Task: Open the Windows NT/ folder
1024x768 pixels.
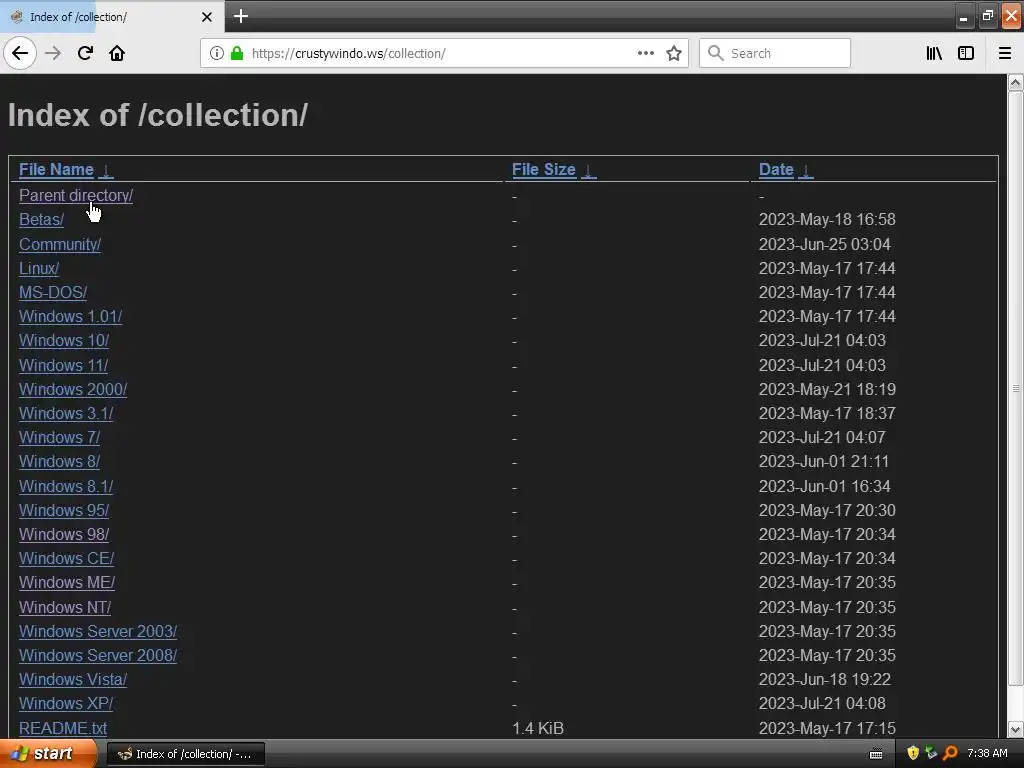Action: 65,607
